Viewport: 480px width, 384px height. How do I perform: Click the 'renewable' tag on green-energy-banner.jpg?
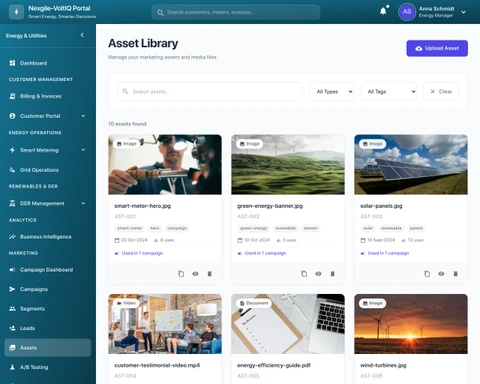tap(285, 228)
